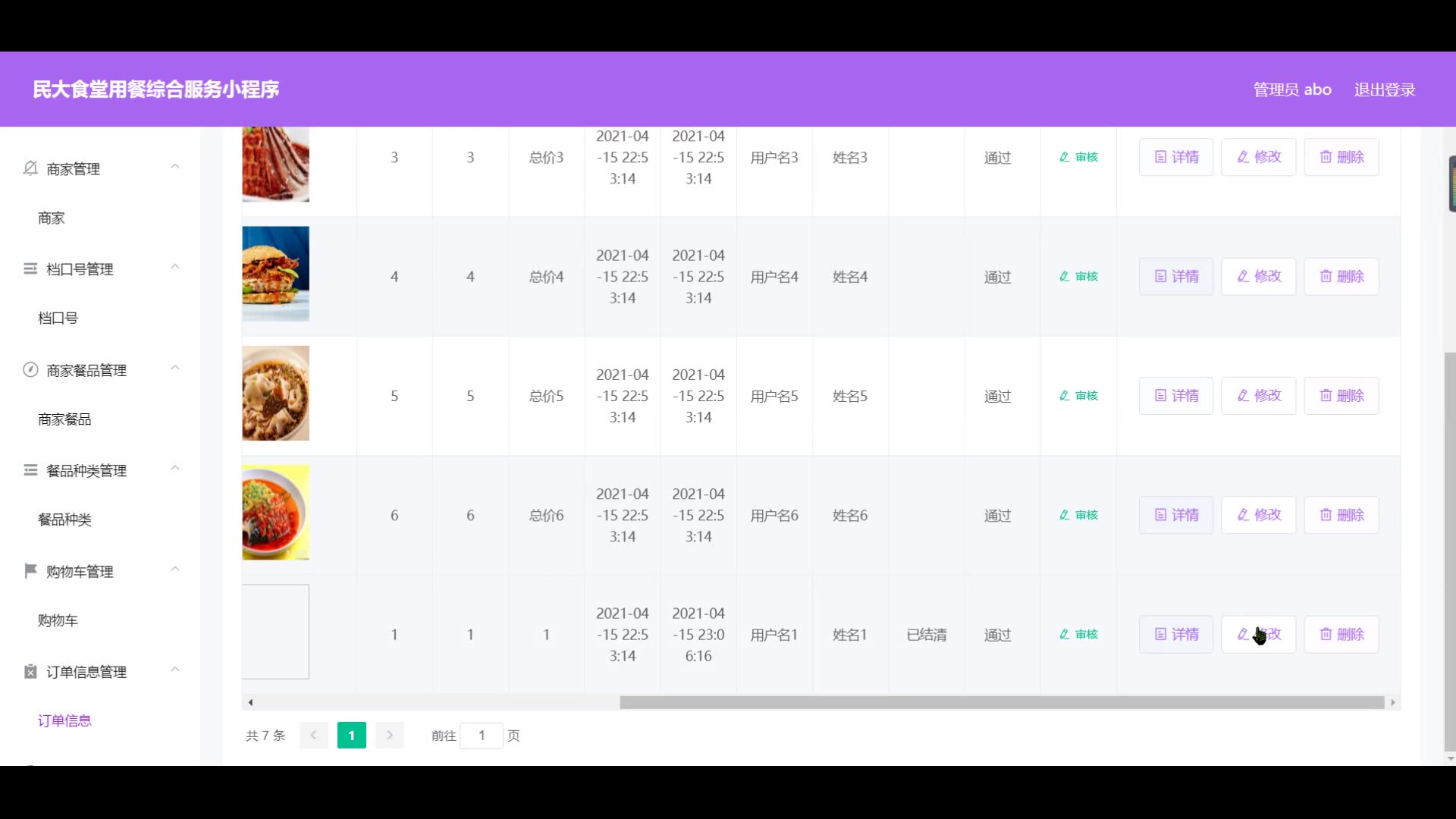Open the 商家 sidebar menu item

coord(52,218)
